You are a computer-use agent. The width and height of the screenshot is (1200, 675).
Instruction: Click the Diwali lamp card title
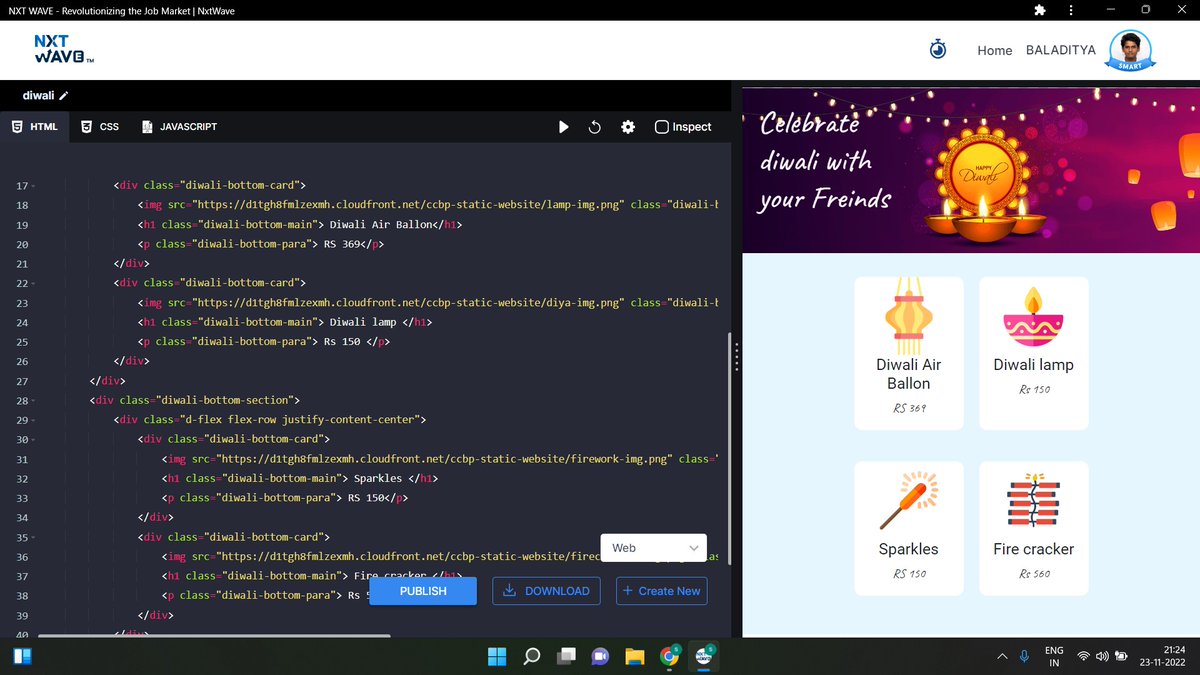tap(1034, 365)
